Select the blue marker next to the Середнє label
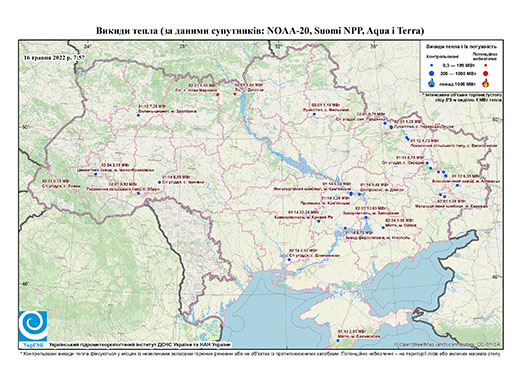This screenshot has height=368, width=520. click(427, 163)
